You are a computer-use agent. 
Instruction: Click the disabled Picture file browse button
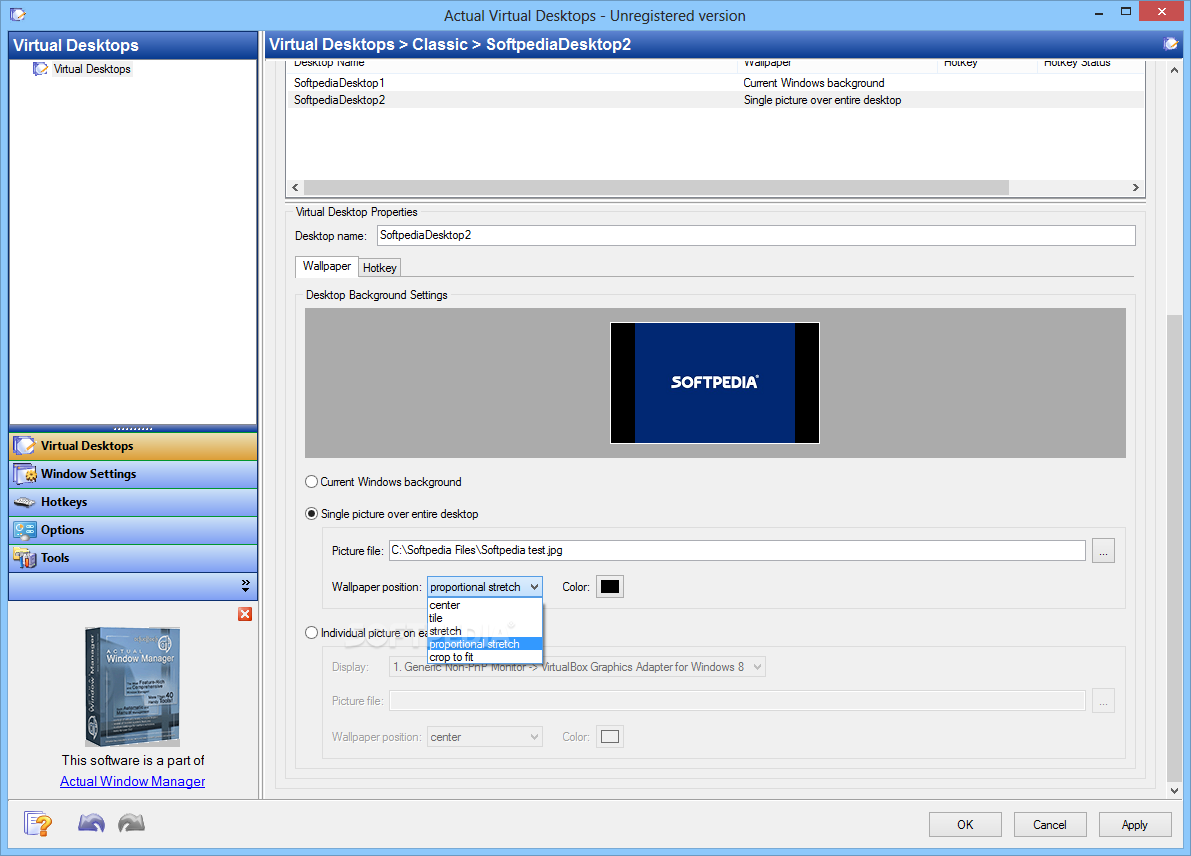point(1103,701)
